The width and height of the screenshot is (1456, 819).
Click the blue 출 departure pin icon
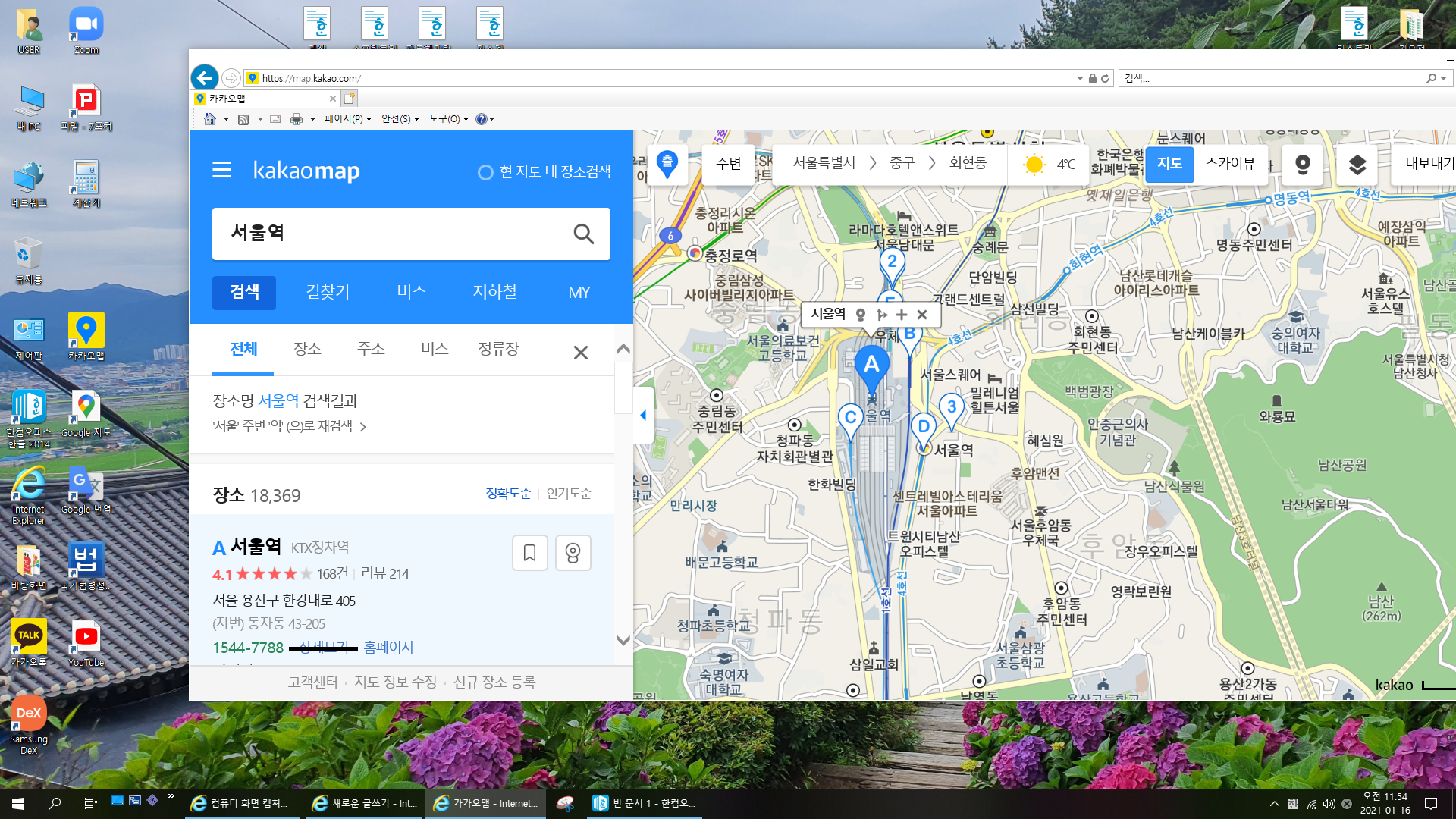tap(667, 164)
